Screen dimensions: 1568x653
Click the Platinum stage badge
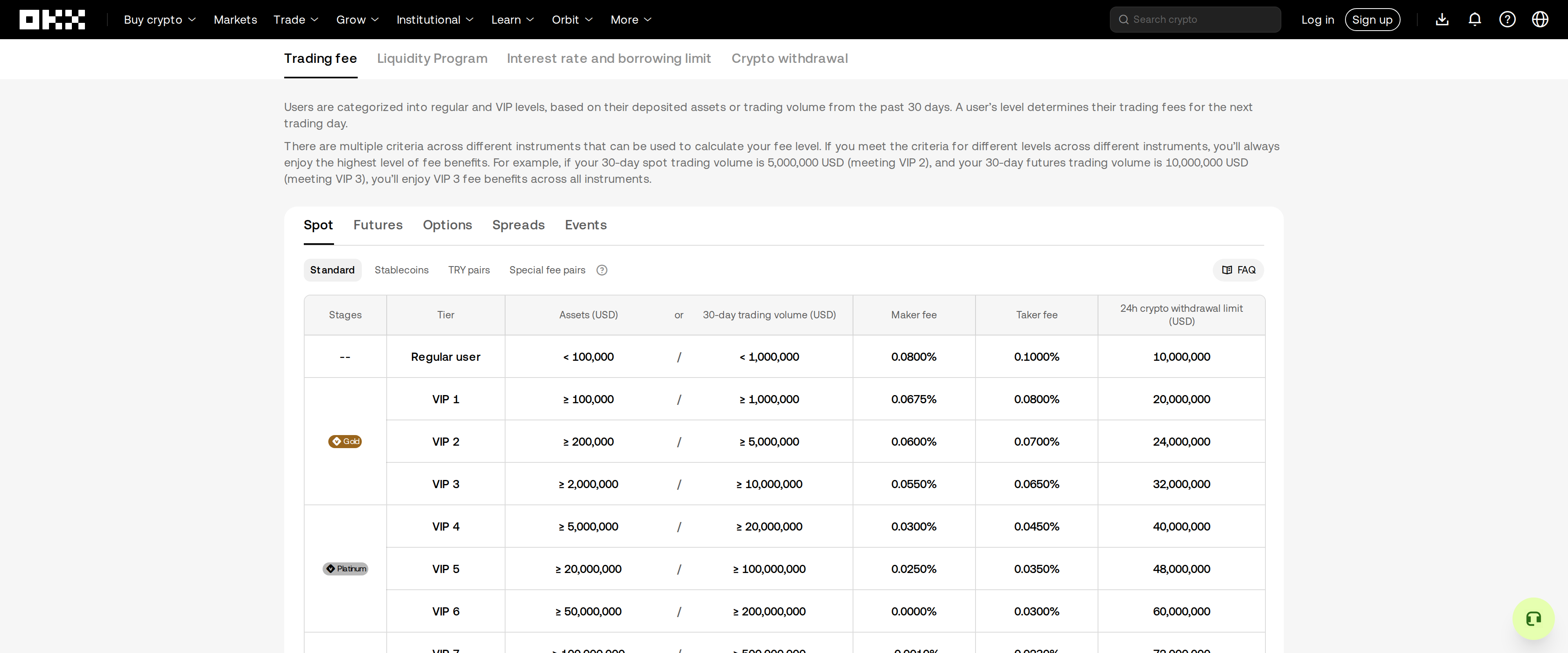point(345,569)
